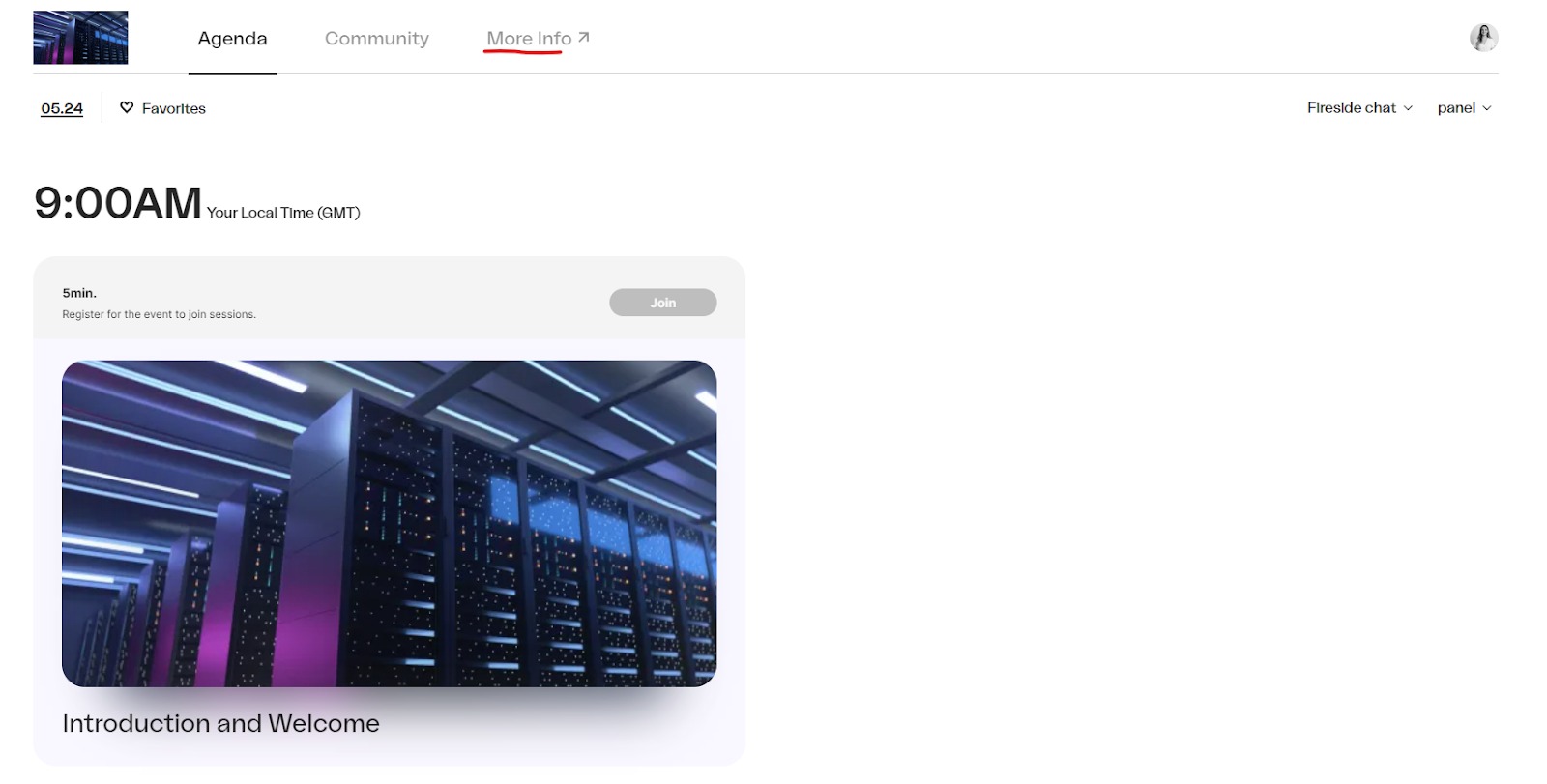Toggle the Favorites filter label
The height and width of the screenshot is (784, 1547).
[x=174, y=108]
